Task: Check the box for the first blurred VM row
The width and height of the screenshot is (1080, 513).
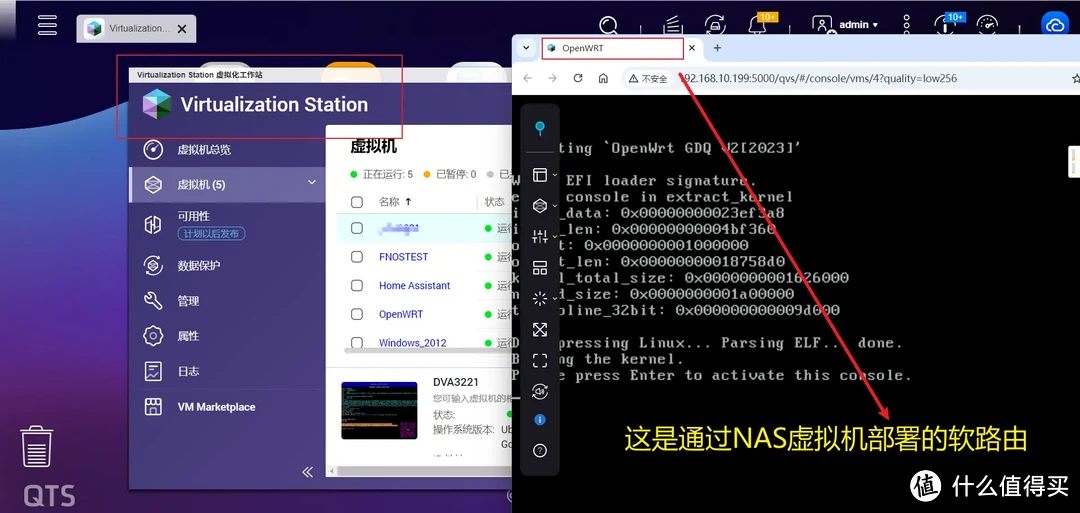Action: [x=357, y=228]
